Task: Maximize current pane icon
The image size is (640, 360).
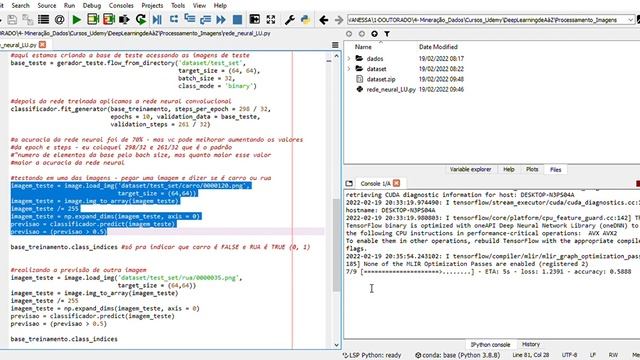Action: point(255,20)
